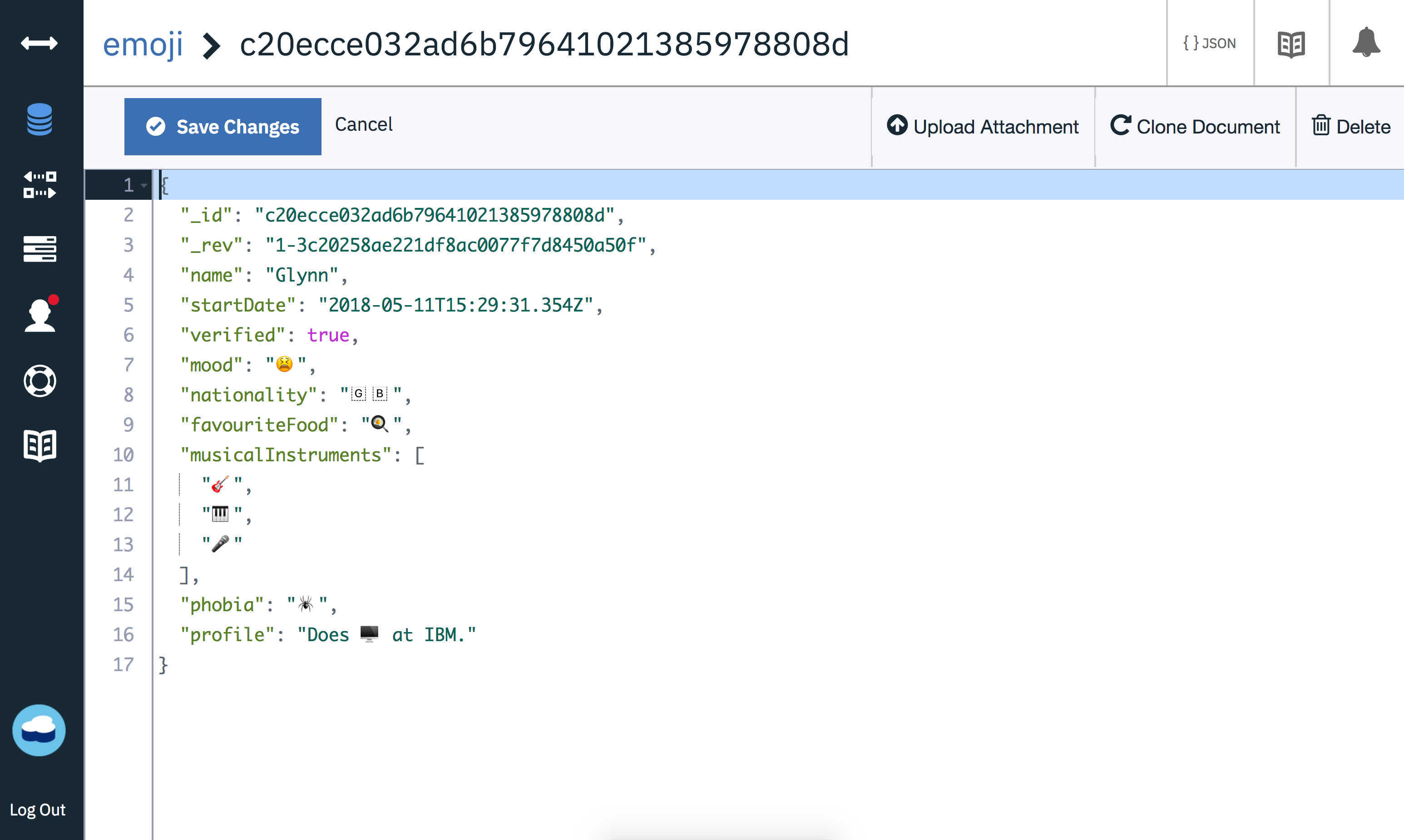Click the Cloudant logo in the sidebar
The image size is (1404, 840).
[39, 730]
